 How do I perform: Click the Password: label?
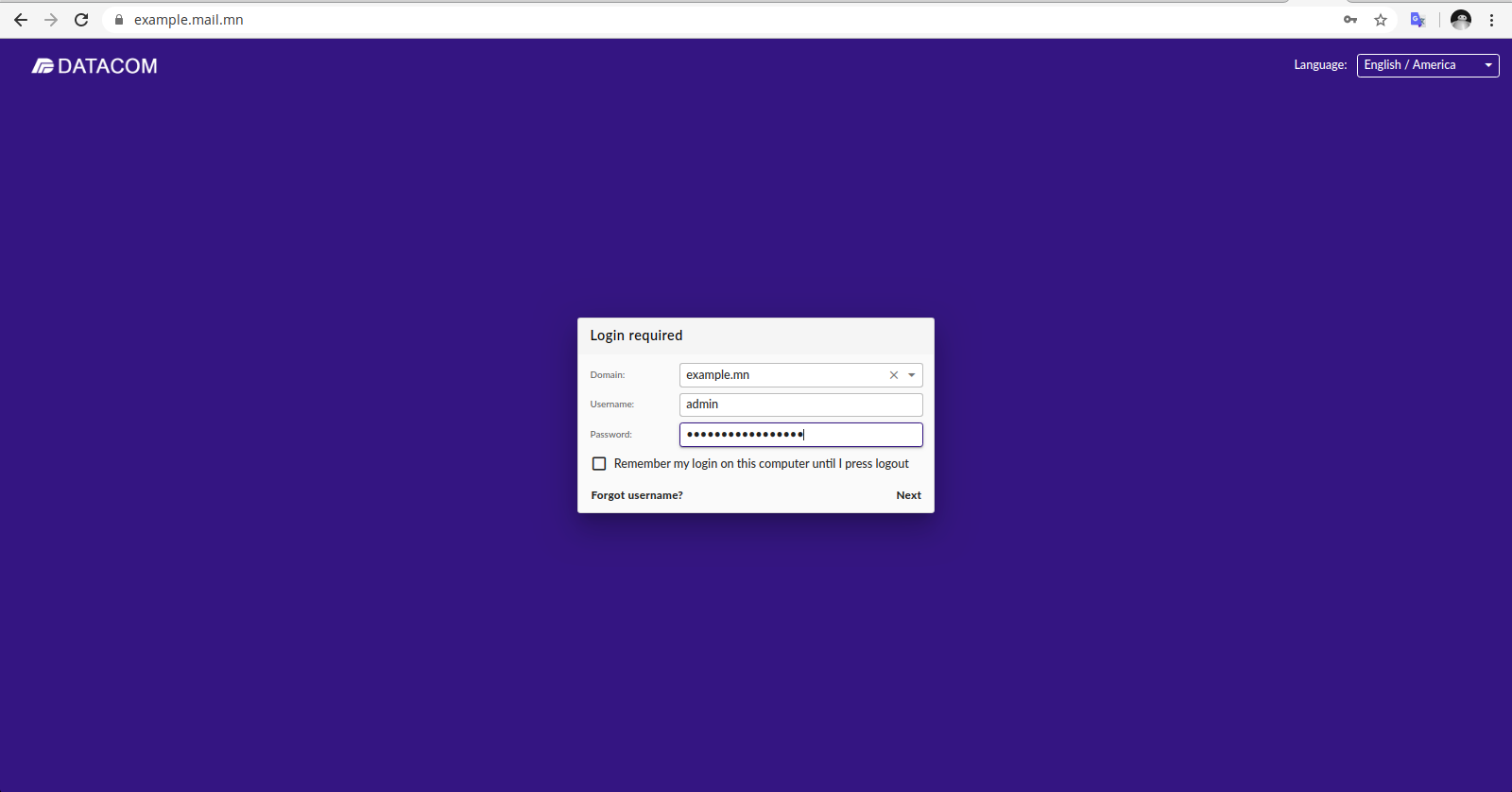tap(611, 435)
